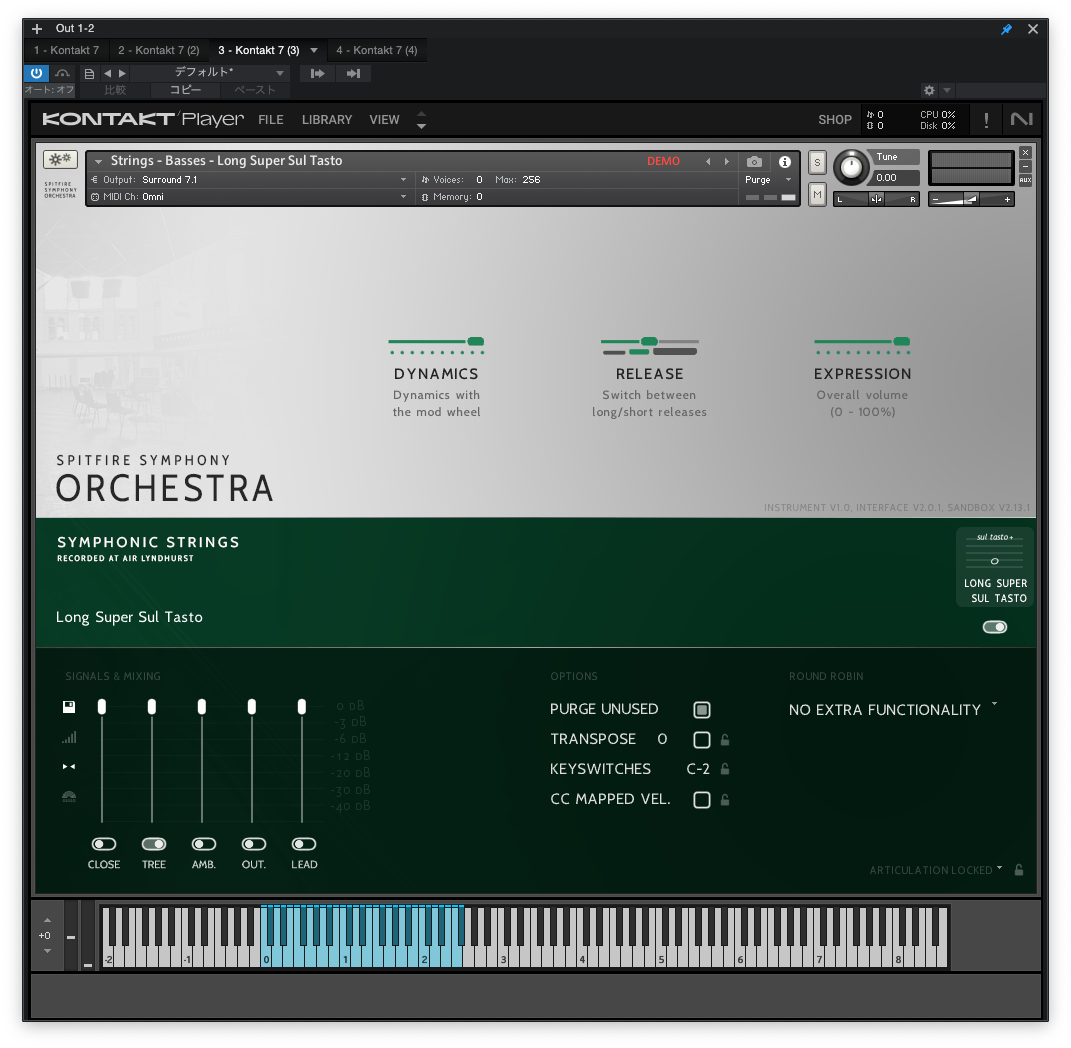Click the AUX button on instrument header
1071x1048 pixels.
[x=1025, y=180]
